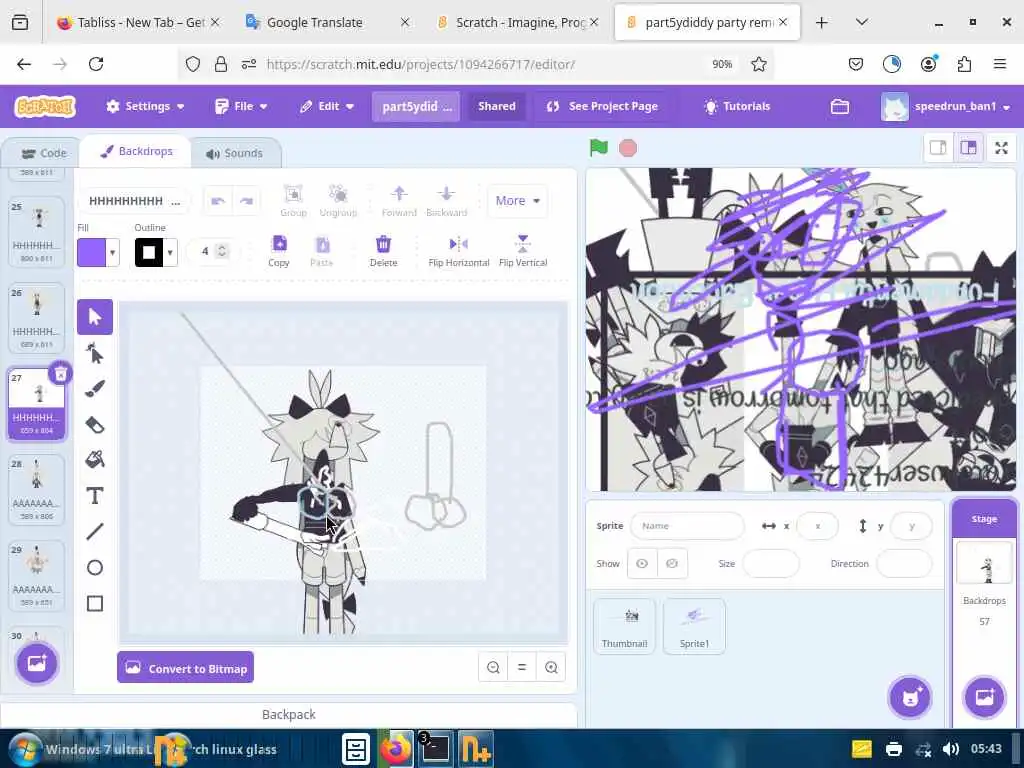Open the Fill color dropdown
Viewport: 1024px width, 768px height.
pyautogui.click(x=112, y=252)
